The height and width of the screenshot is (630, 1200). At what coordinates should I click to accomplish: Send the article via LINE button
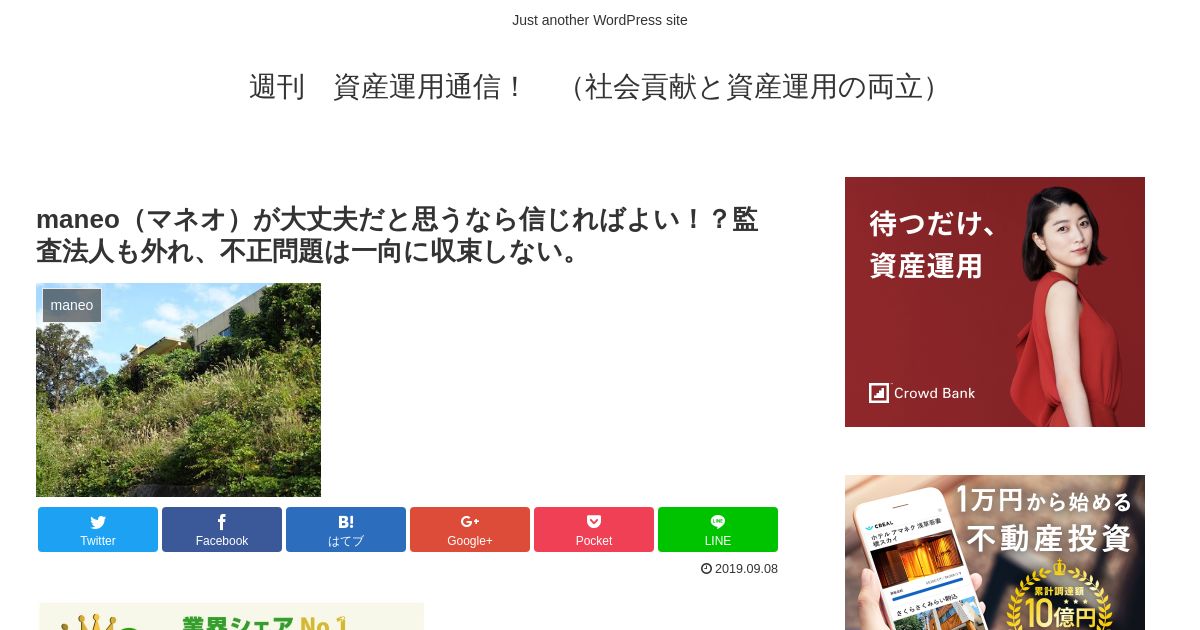718,529
